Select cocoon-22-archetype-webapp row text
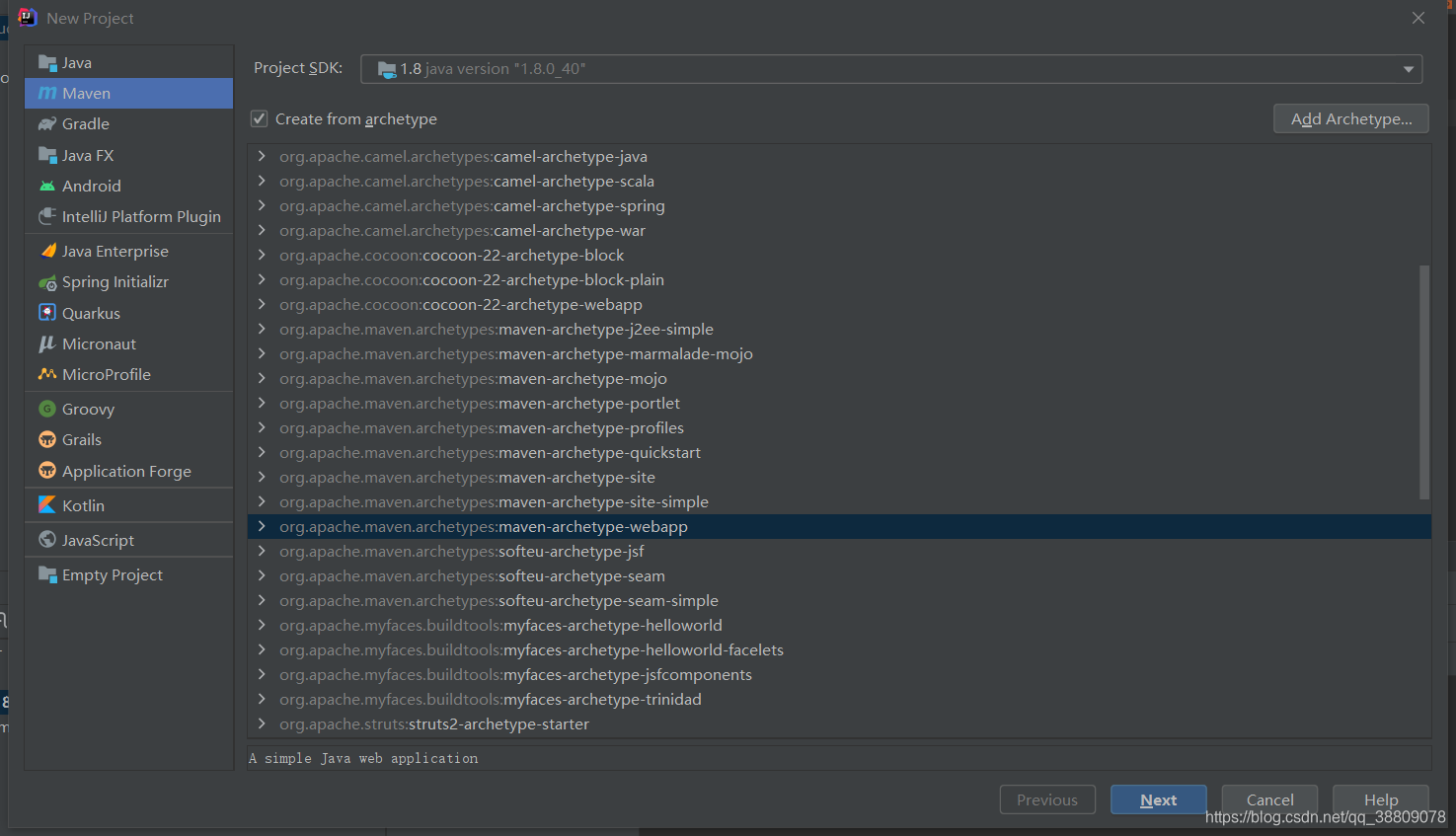 pos(461,305)
